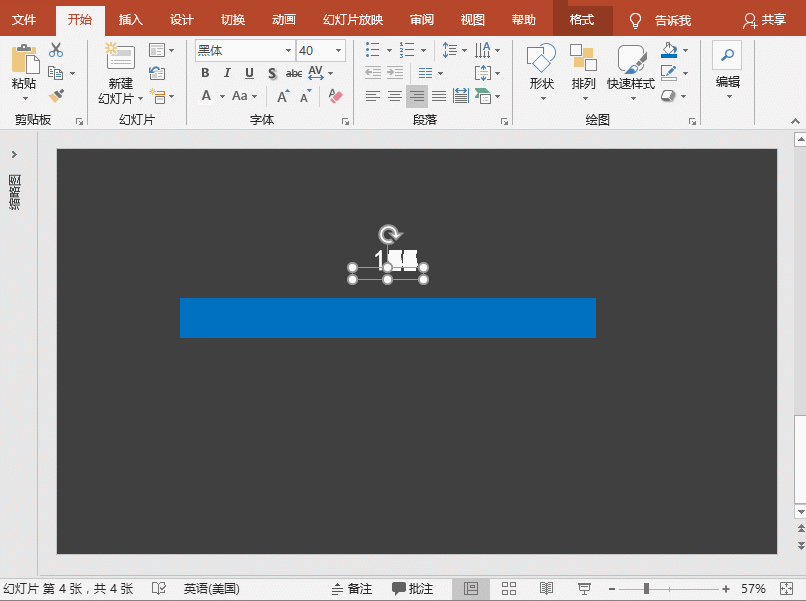Viewport: 806px width, 601px height.
Task: Toggle the Comments pane
Action: click(x=413, y=589)
